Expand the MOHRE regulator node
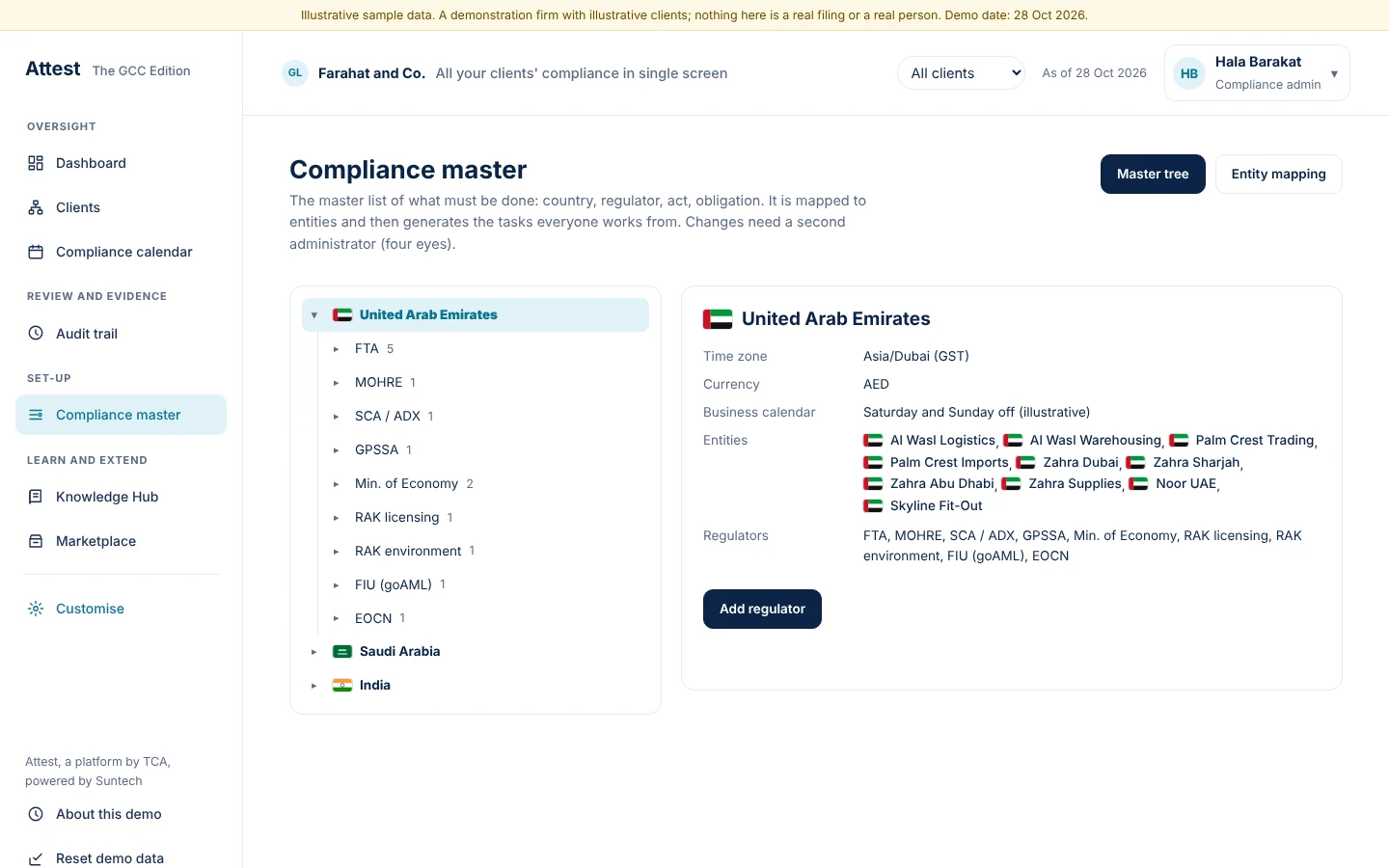 [x=337, y=383]
